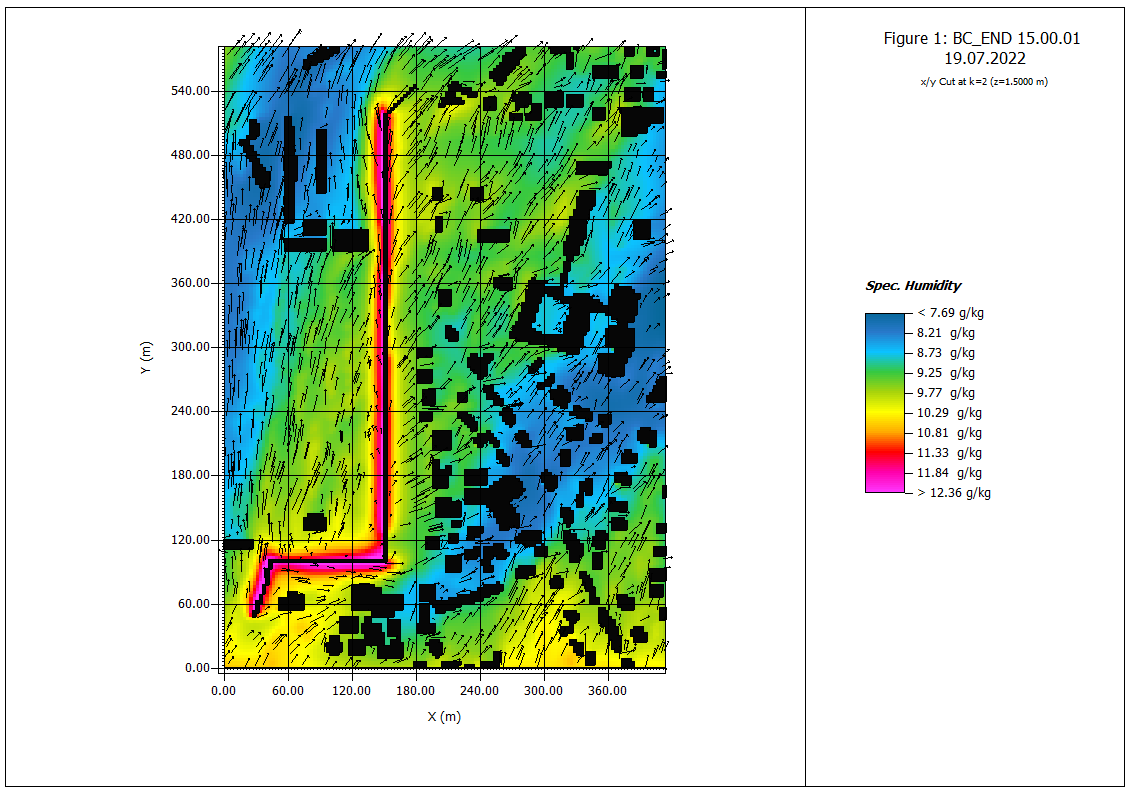The width and height of the screenshot is (1131, 791).
Task: Pick the yellow band in the legend color bar
Action: [x=884, y=412]
